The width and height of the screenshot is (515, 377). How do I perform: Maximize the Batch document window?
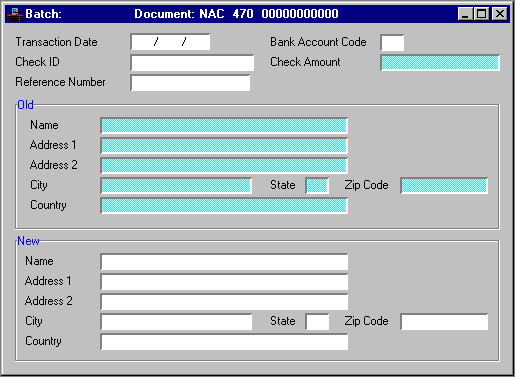(x=481, y=14)
